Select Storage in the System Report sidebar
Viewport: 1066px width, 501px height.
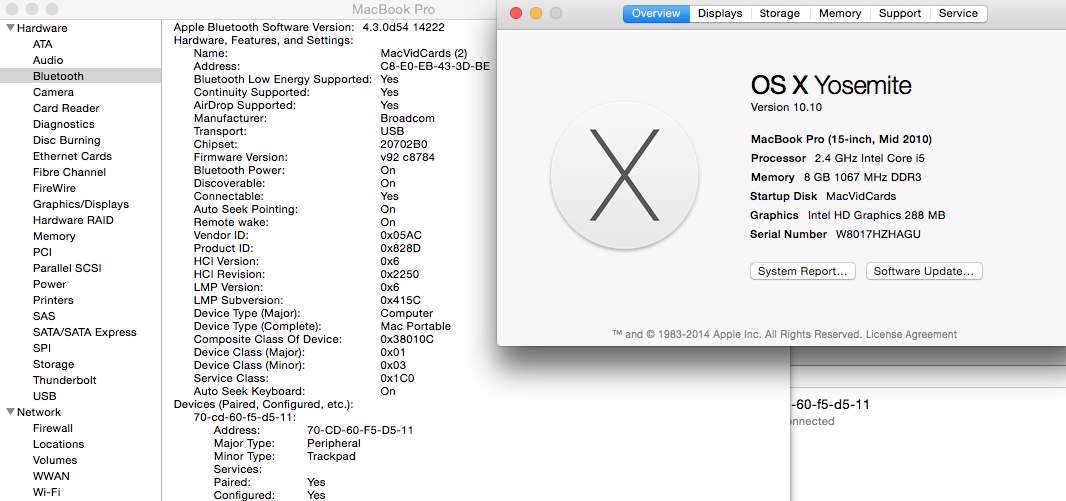click(53, 364)
